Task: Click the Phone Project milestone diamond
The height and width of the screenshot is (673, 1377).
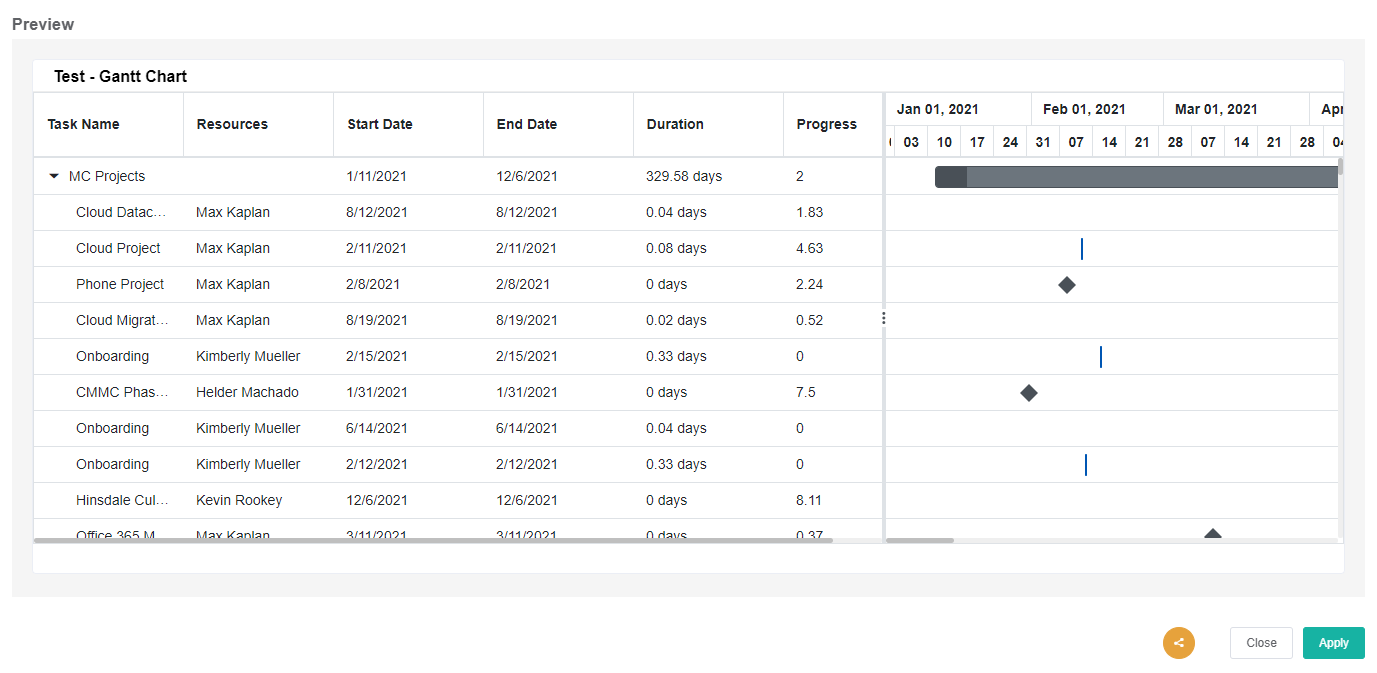Action: pos(1066,284)
